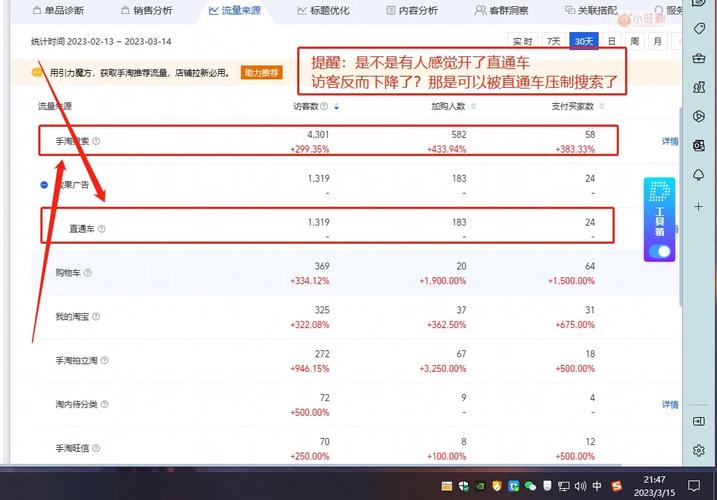Open the briefcase toolbox icon in sidebar
Image resolution: width=717 pixels, height=500 pixels.
(699, 58)
